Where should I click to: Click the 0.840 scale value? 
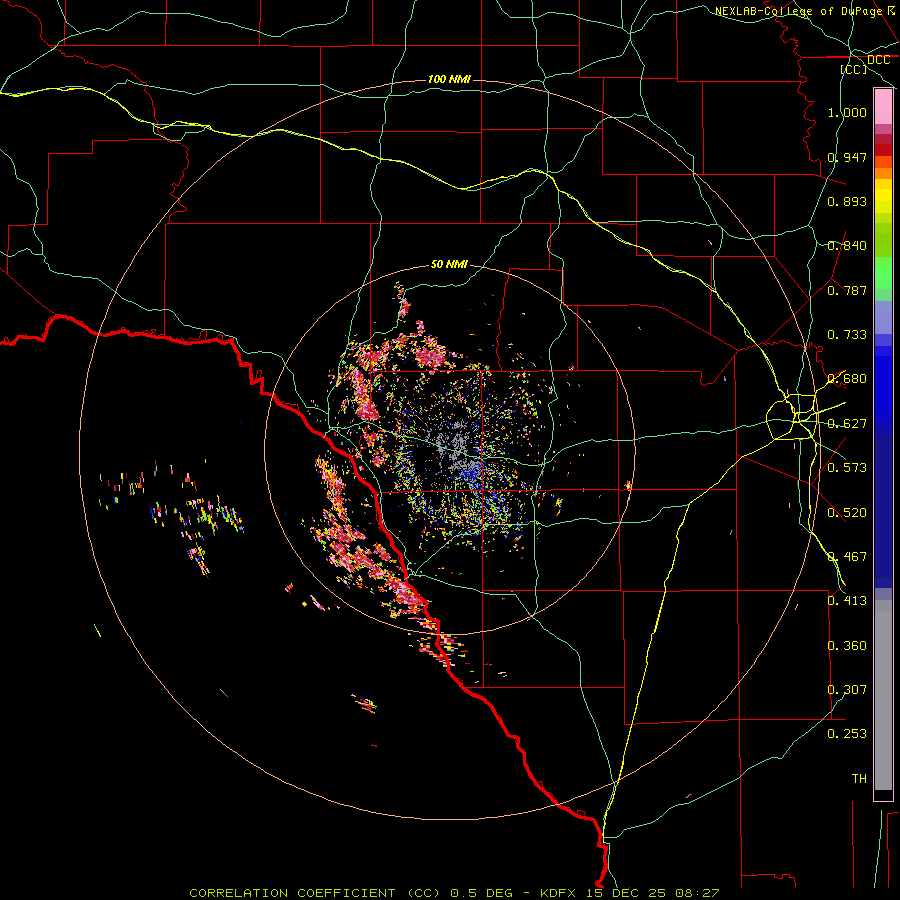pos(847,246)
